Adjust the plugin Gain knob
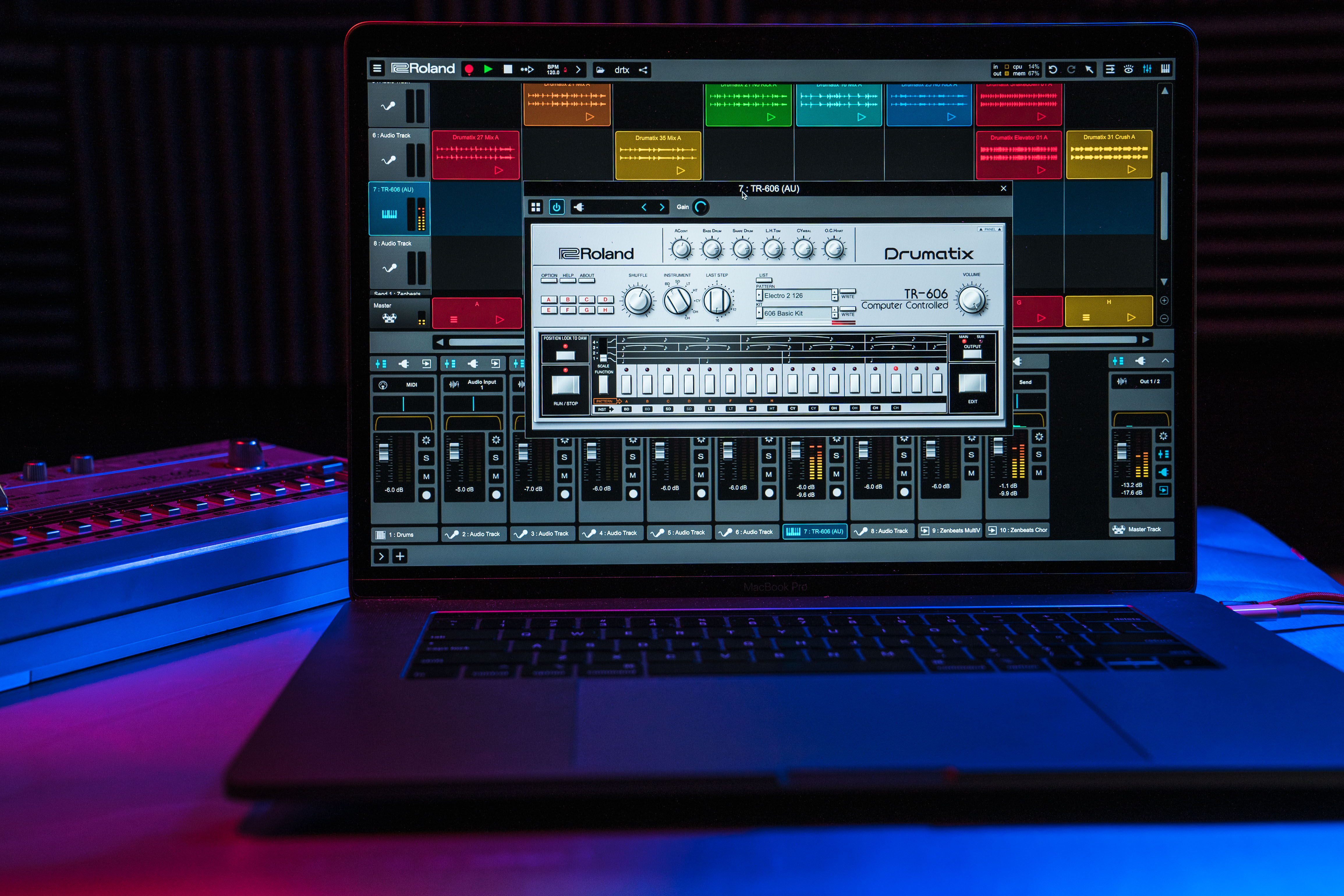 pyautogui.click(x=701, y=207)
